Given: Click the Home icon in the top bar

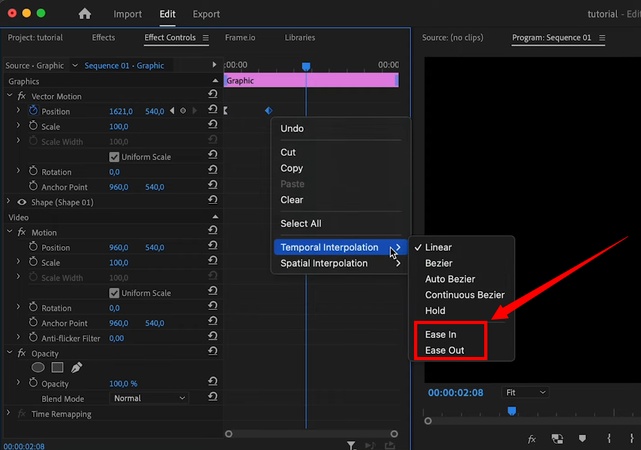Looking at the screenshot, I should (85, 14).
